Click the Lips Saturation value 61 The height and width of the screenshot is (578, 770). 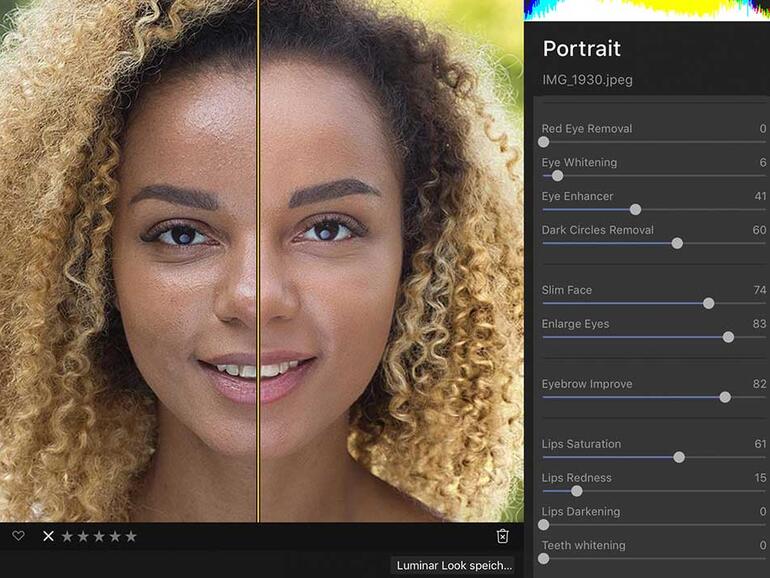click(760, 444)
